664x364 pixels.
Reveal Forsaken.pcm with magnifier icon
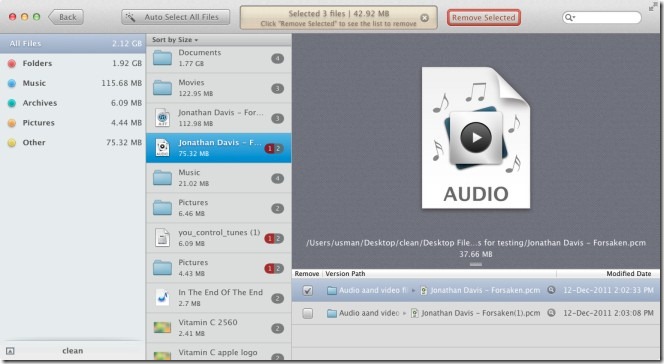pos(551,290)
